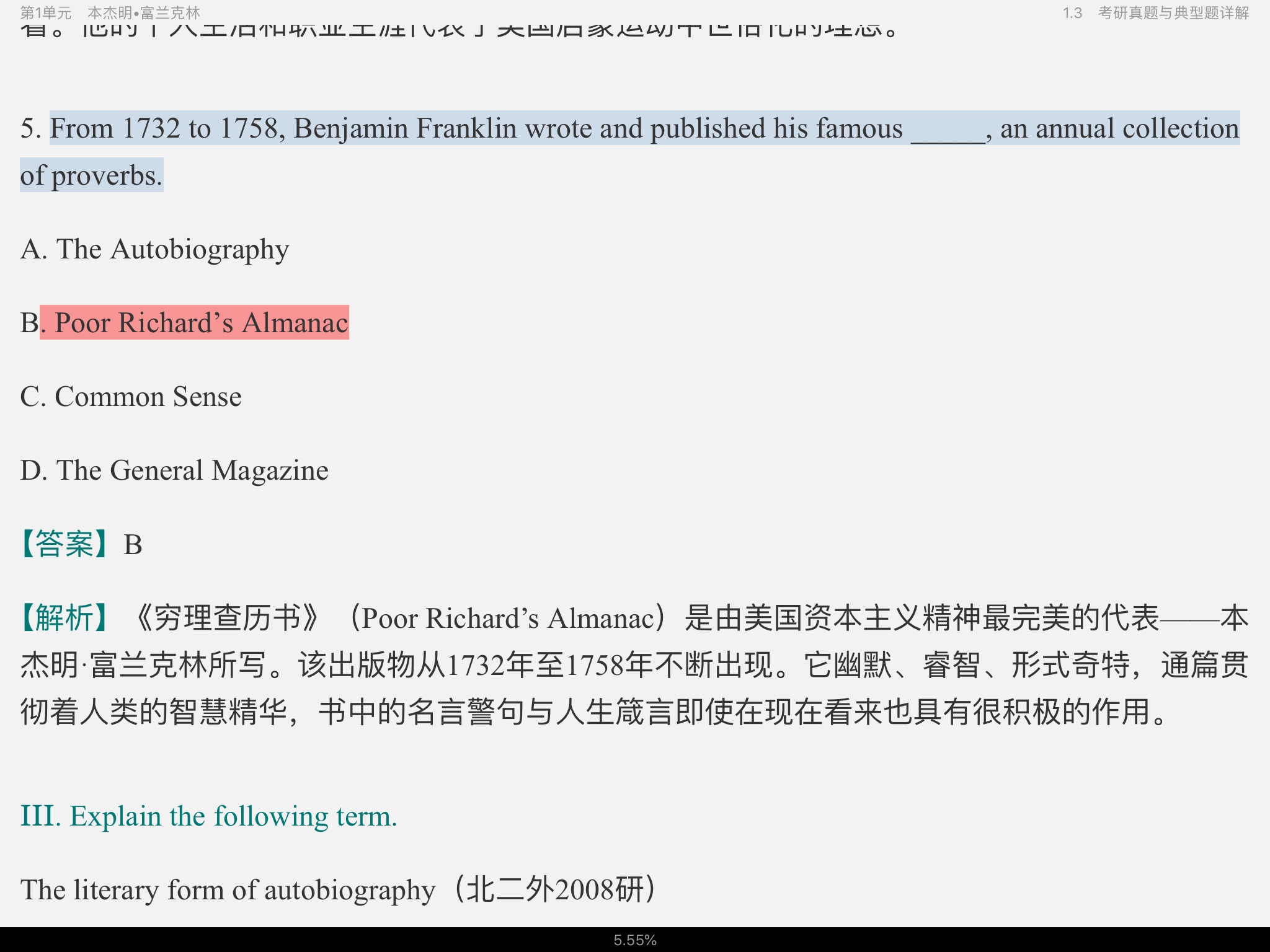Screen dimensions: 1270x952
Task: Tap the chapter title 第1单元 本杰明•富兰克林 header
Action: pyautogui.click(x=110, y=13)
